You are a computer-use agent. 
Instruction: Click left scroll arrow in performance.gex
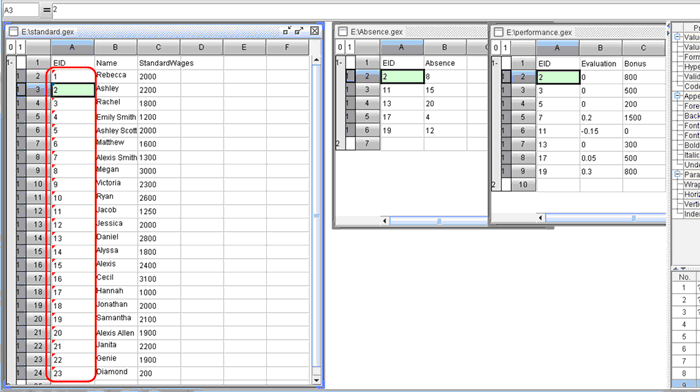point(541,218)
